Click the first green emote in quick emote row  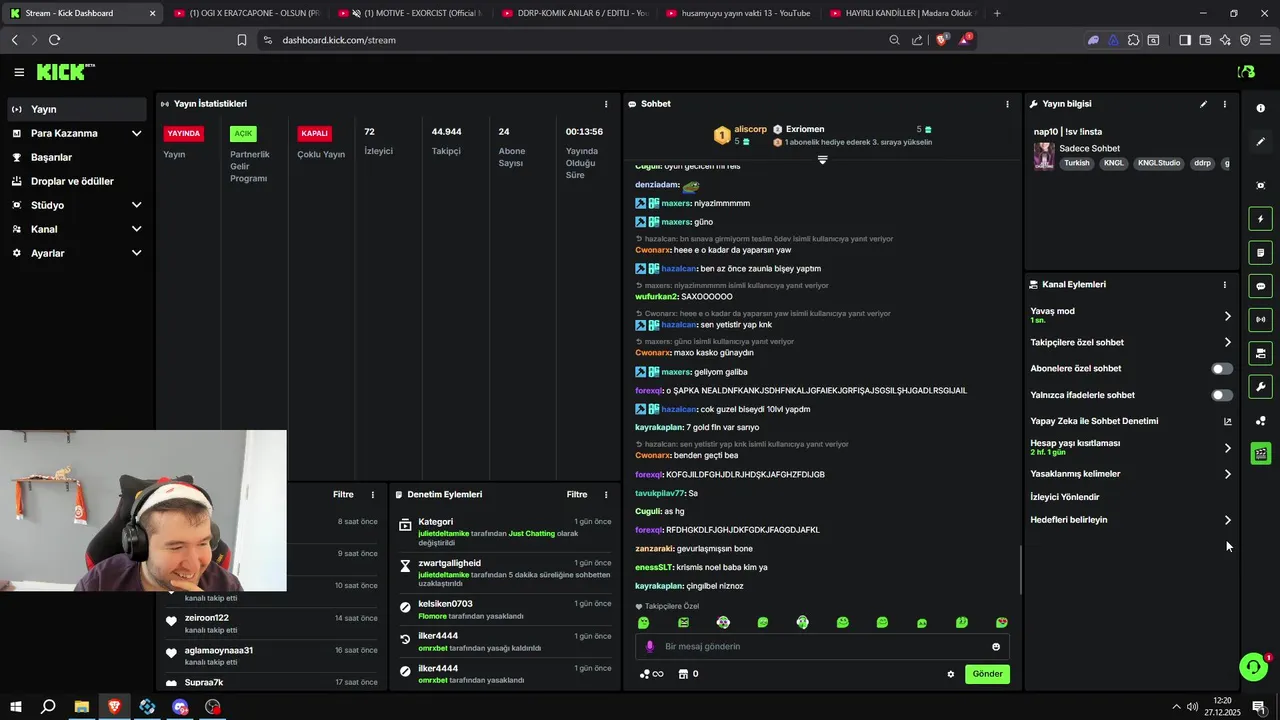click(x=644, y=623)
